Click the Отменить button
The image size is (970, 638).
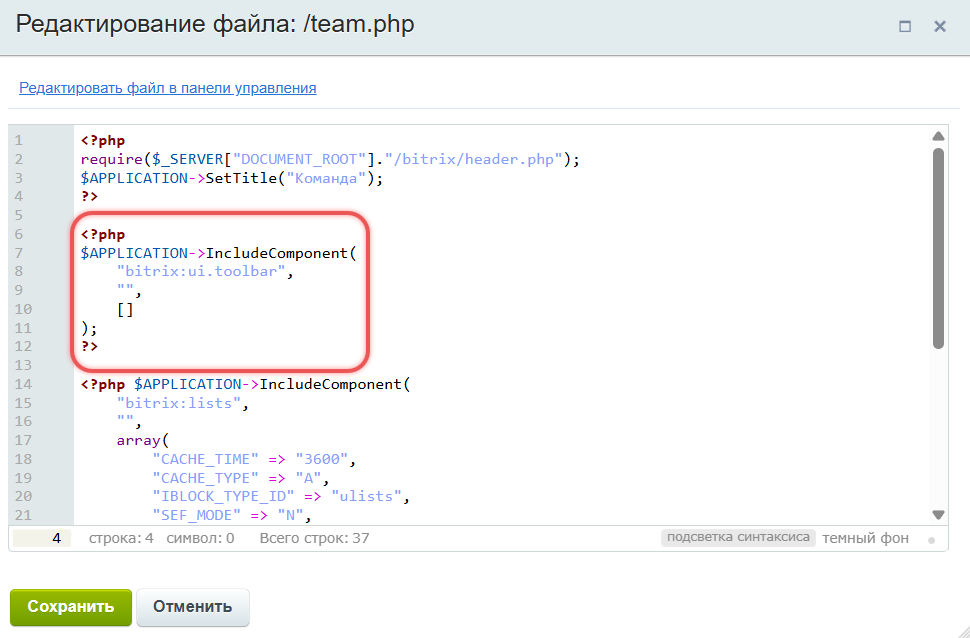192,606
